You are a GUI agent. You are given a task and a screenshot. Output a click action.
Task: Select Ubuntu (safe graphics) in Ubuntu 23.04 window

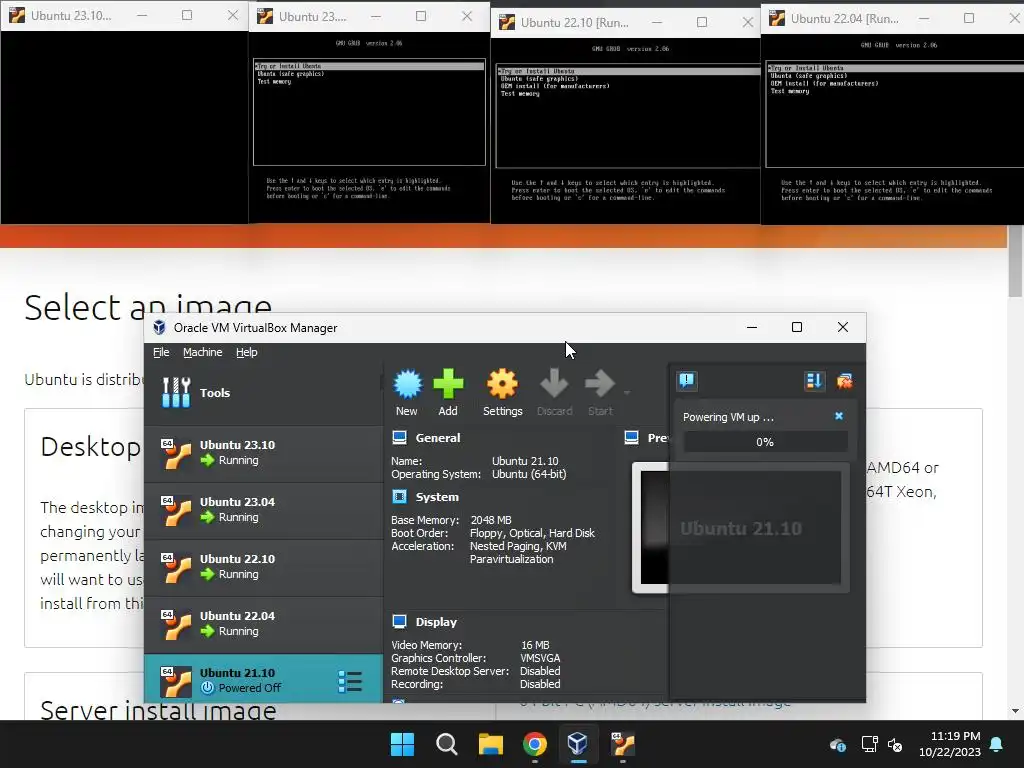click(291, 74)
